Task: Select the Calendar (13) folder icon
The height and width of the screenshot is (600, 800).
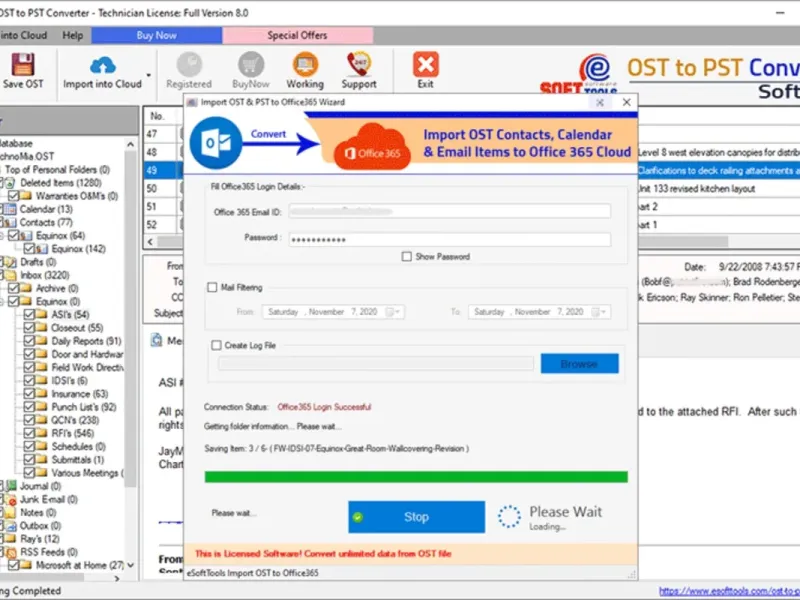Action: tap(10, 209)
